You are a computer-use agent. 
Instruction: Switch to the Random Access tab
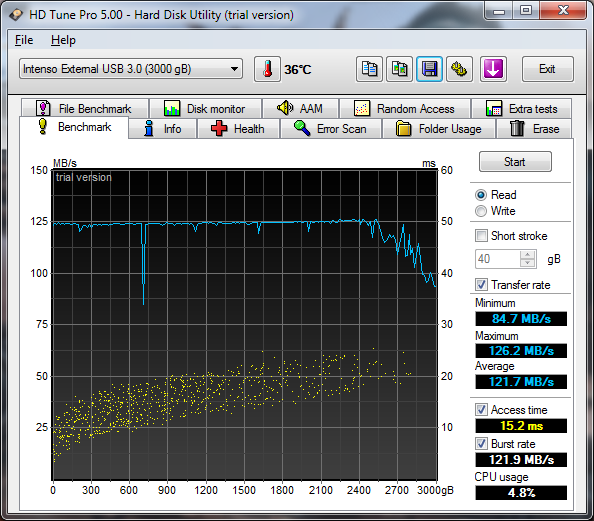(x=405, y=109)
